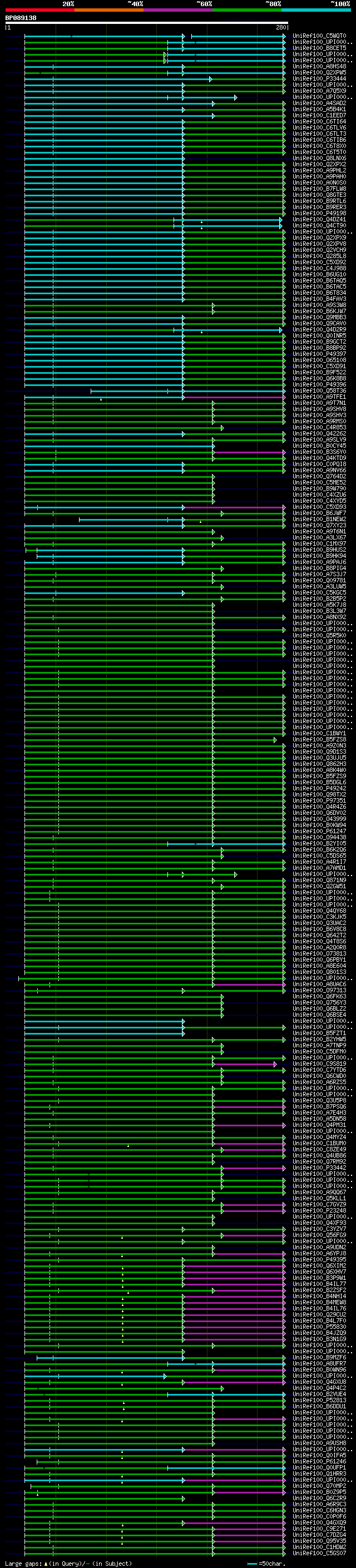The height and width of the screenshot is (1568, 356).
Task: Select the UniRef100_C9S819 label
Action: [319, 1064]
